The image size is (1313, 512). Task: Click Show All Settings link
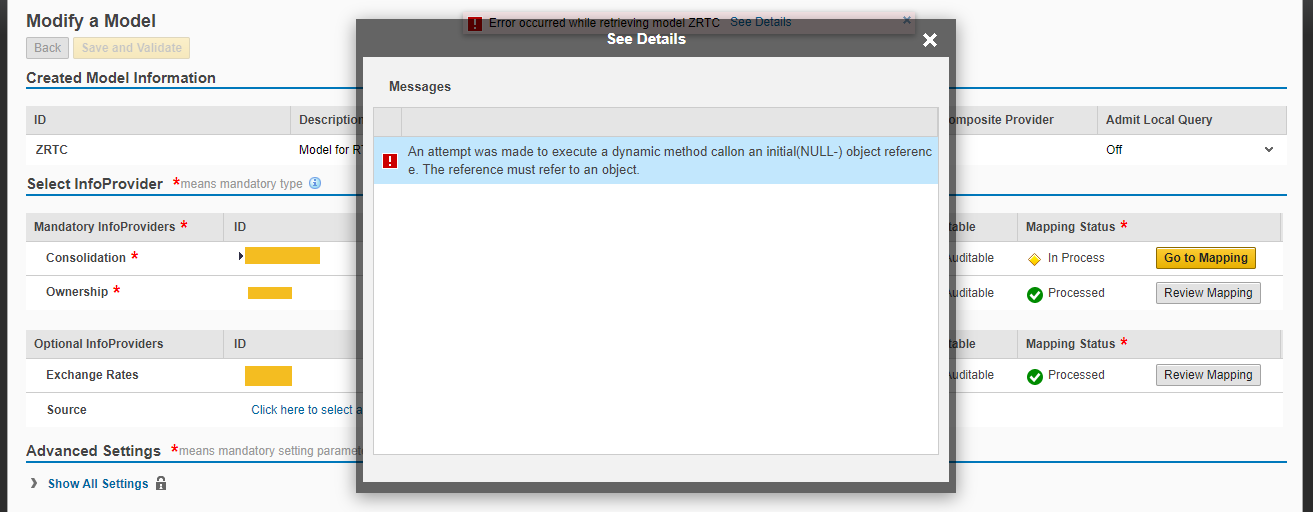(98, 484)
